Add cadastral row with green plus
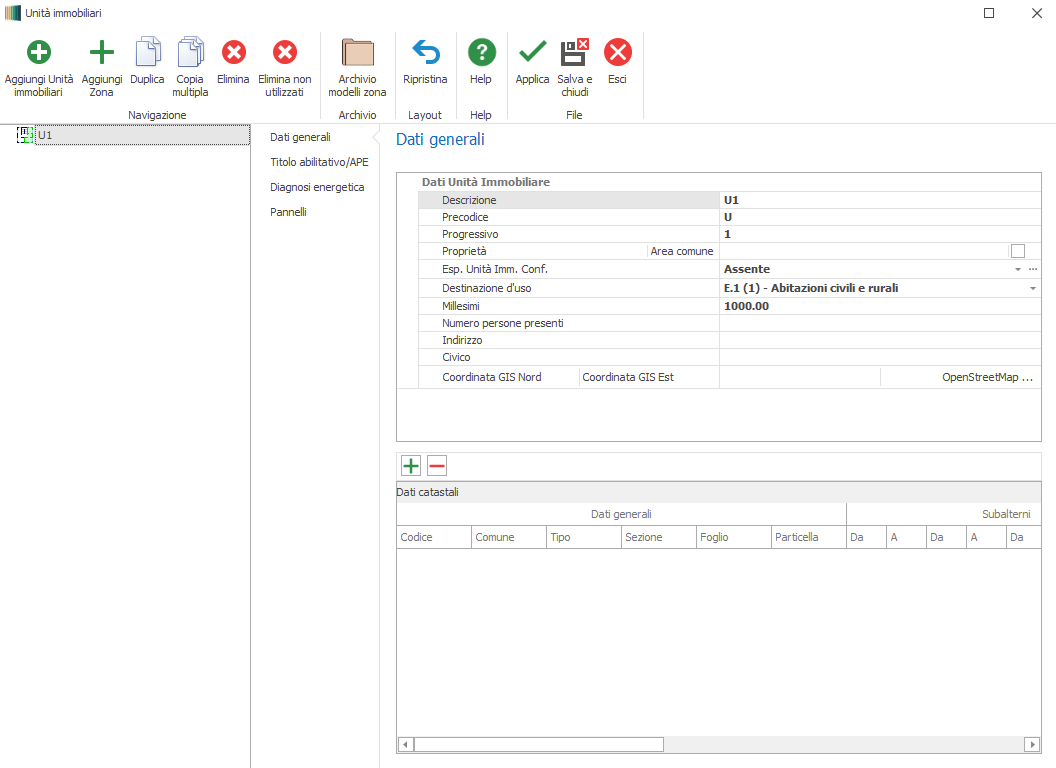 (x=410, y=465)
